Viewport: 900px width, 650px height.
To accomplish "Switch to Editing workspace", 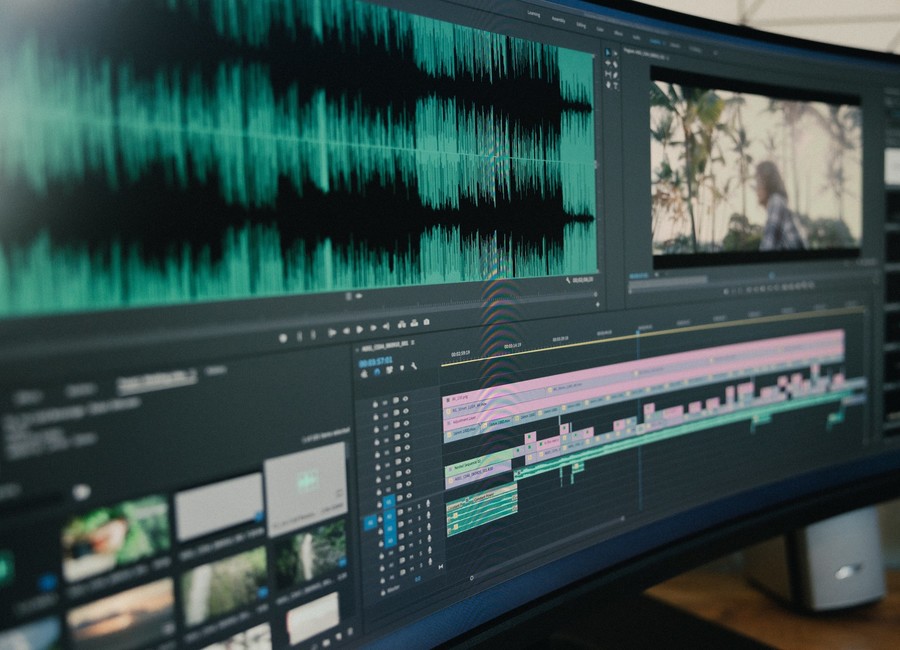I will pos(581,25).
